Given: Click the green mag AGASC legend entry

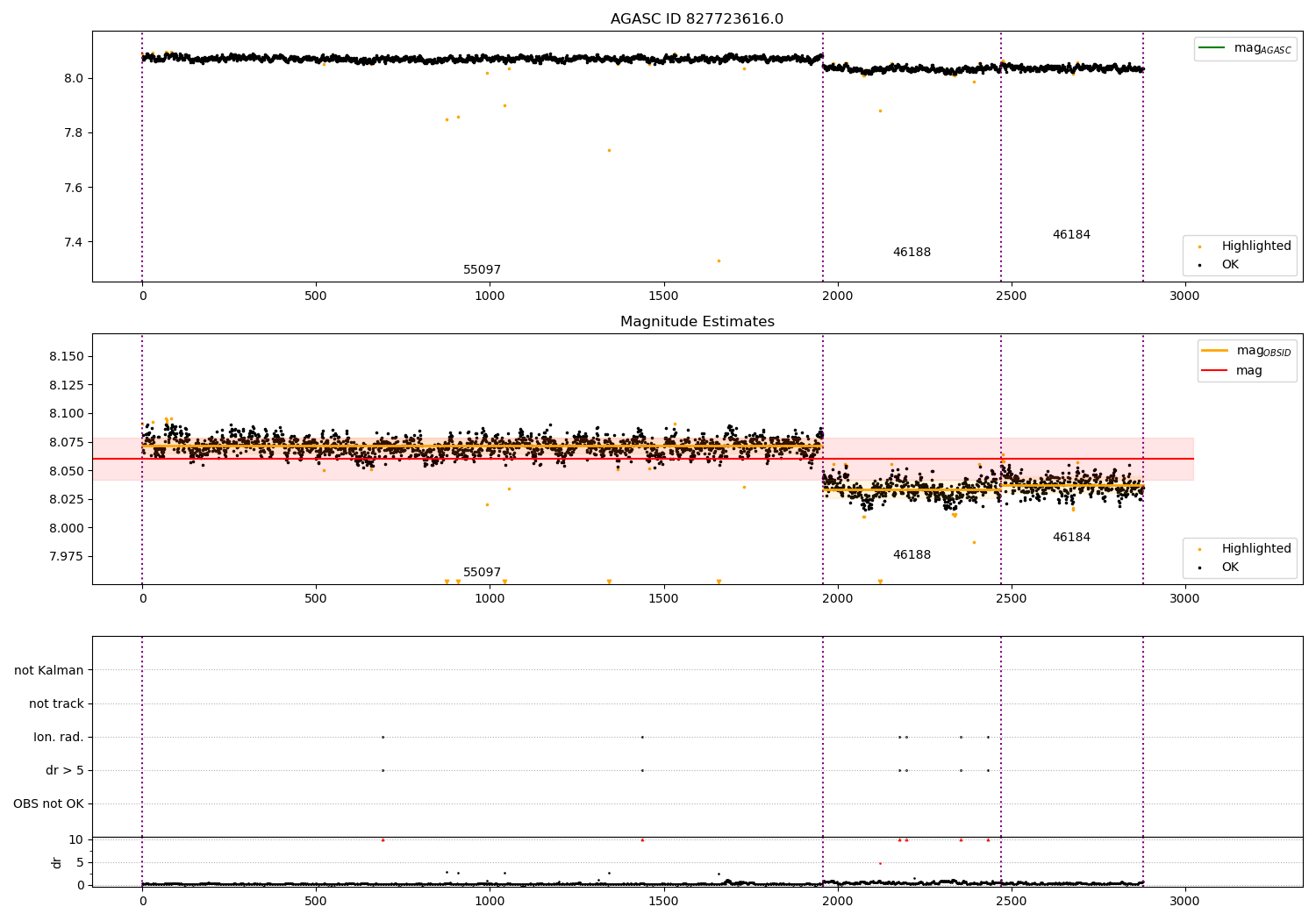Looking at the screenshot, I should [x=1245, y=48].
